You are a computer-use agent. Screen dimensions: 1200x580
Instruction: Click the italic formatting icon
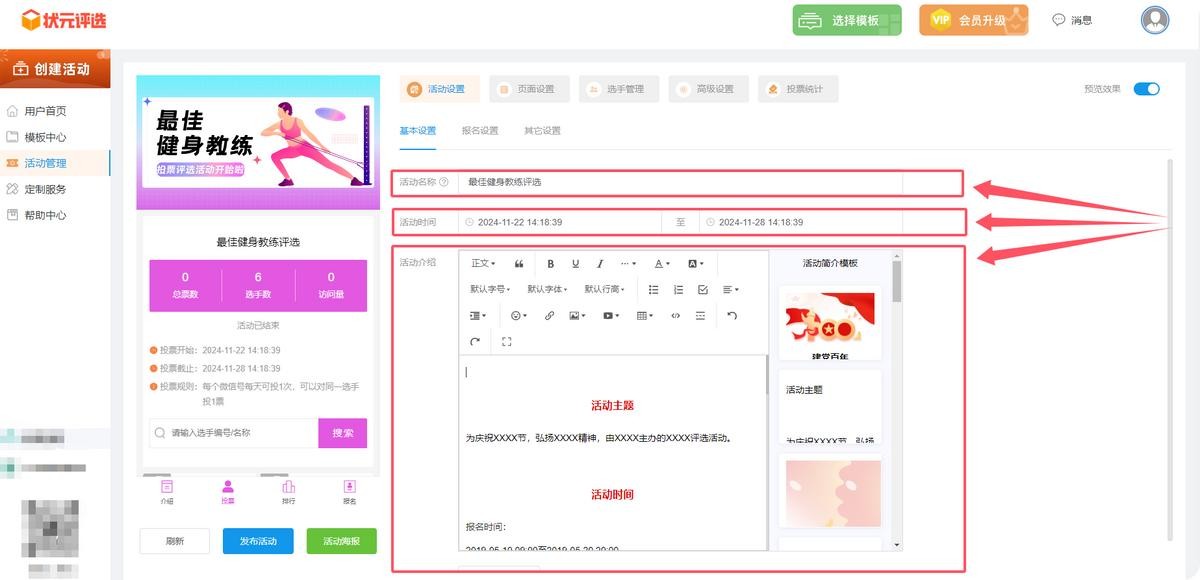[x=600, y=264]
